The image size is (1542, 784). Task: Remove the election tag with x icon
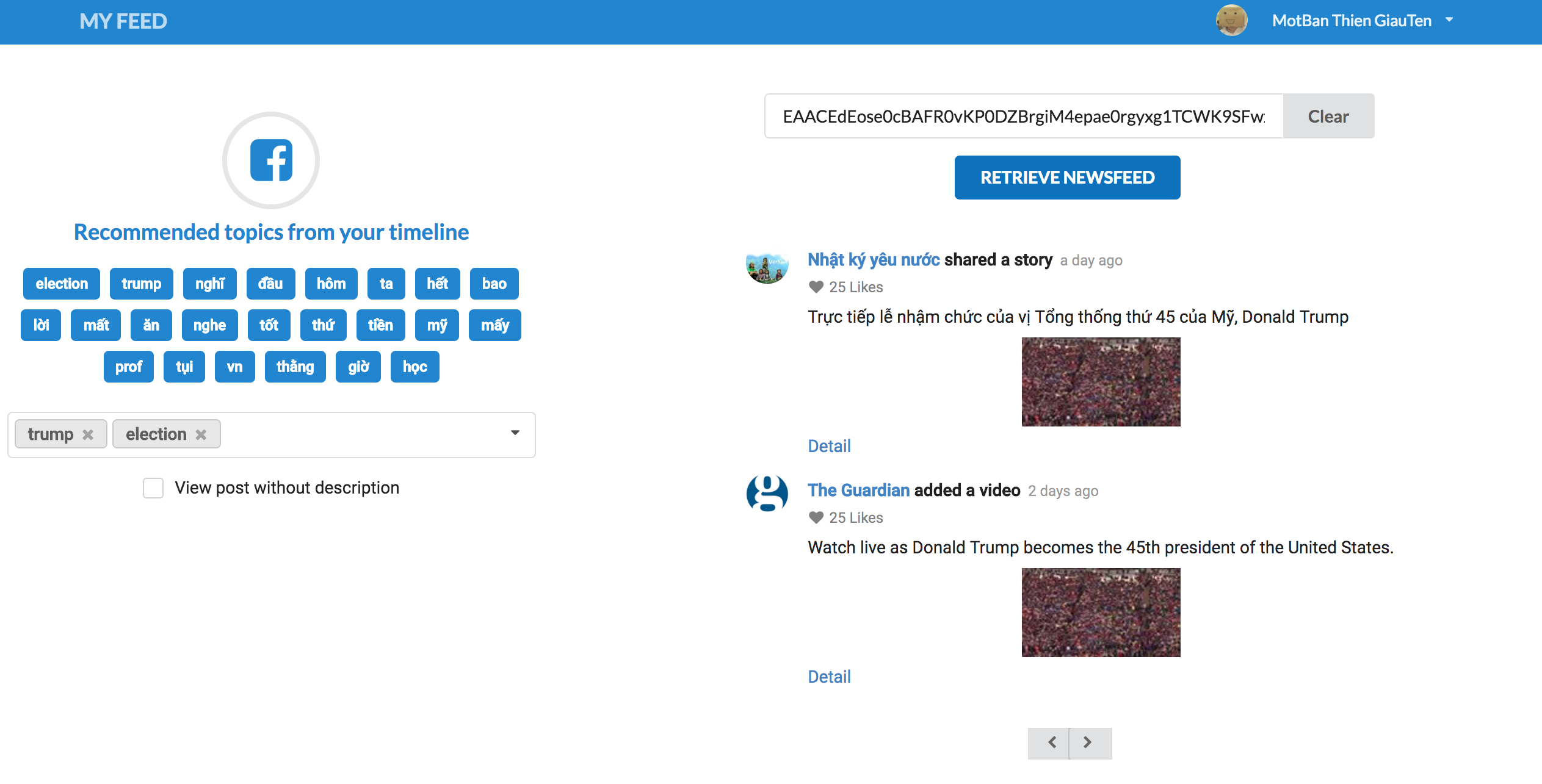pyautogui.click(x=201, y=434)
